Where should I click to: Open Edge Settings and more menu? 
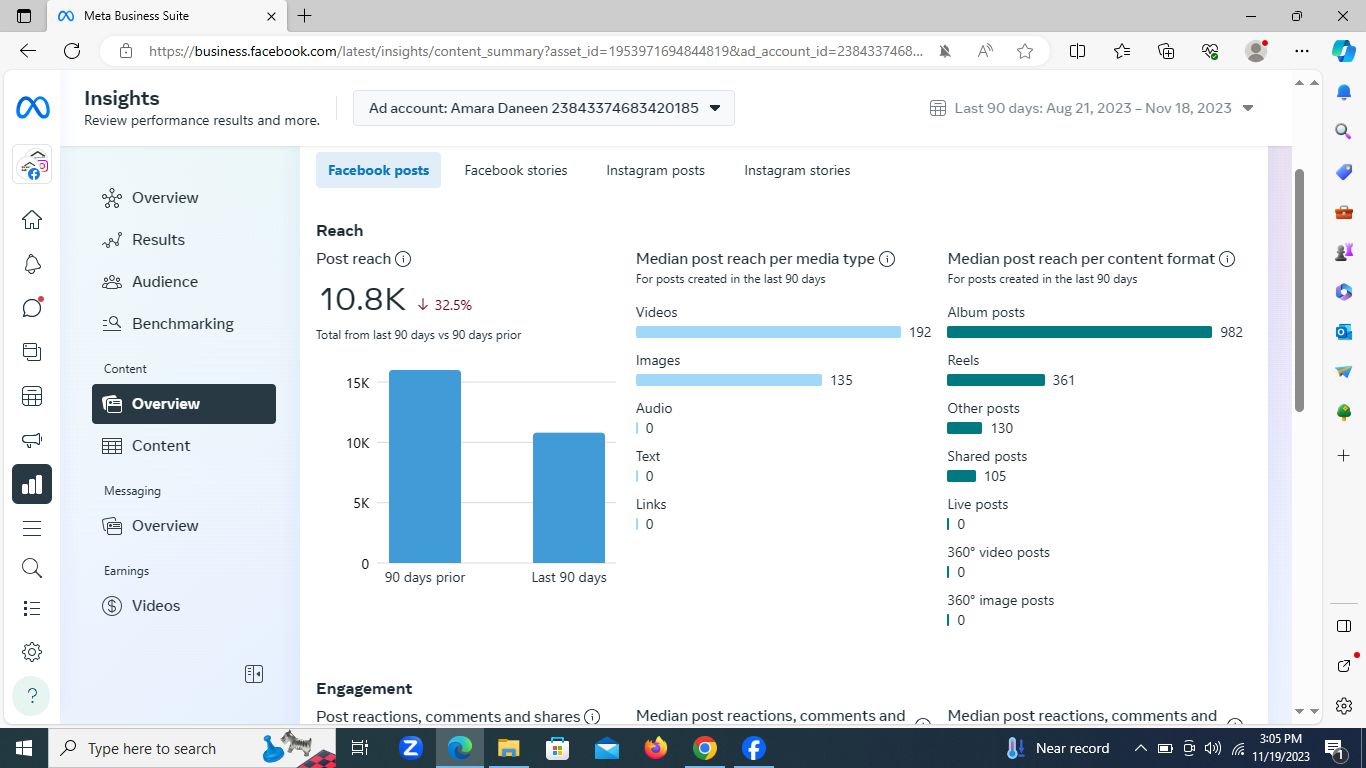pyautogui.click(x=1301, y=51)
